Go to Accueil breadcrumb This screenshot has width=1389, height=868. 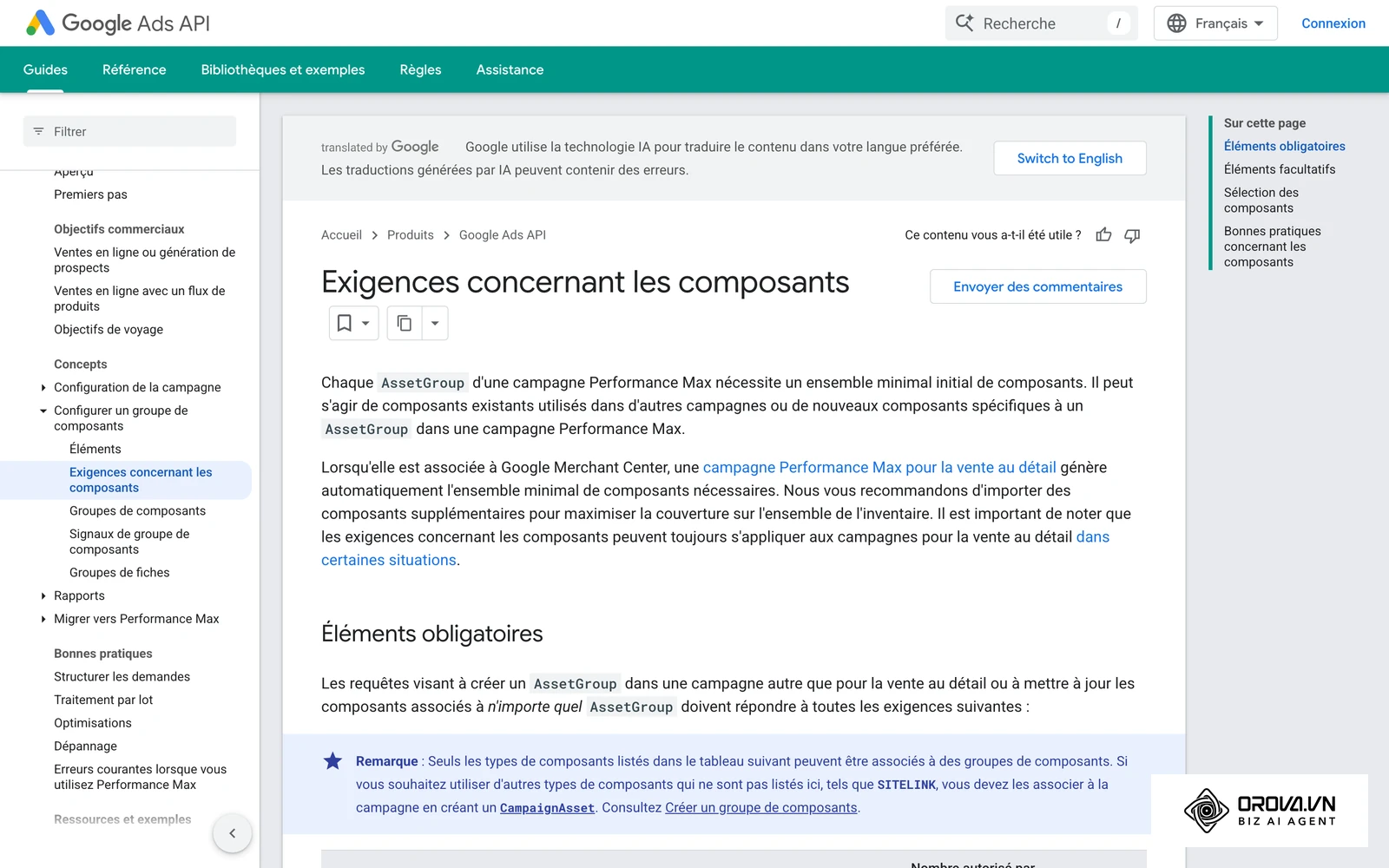pyautogui.click(x=341, y=235)
